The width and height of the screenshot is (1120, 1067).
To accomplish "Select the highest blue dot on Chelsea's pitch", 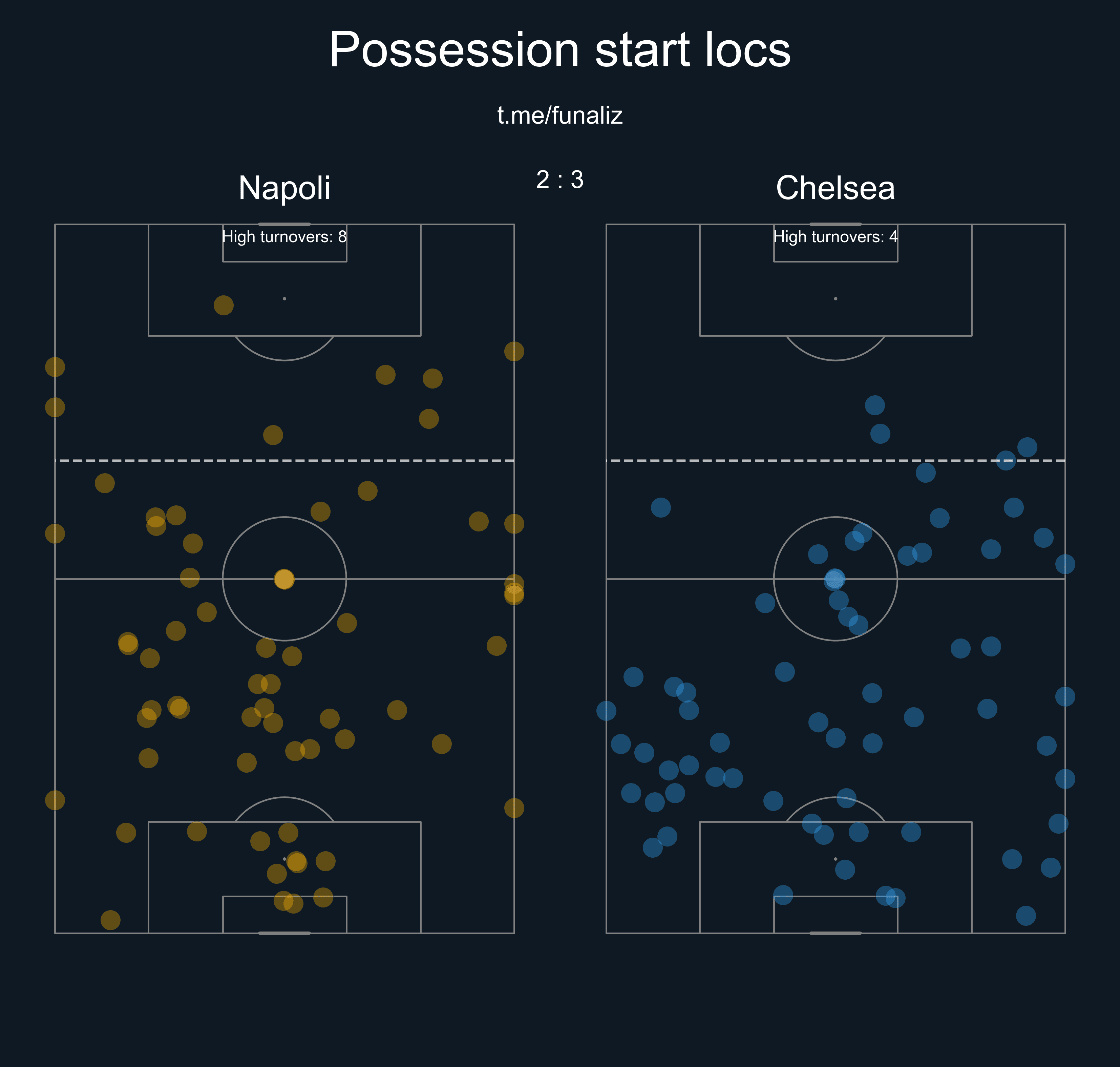I will (x=874, y=405).
